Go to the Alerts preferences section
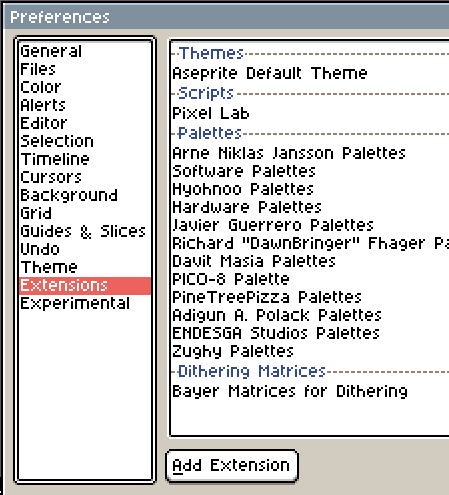 85,105
